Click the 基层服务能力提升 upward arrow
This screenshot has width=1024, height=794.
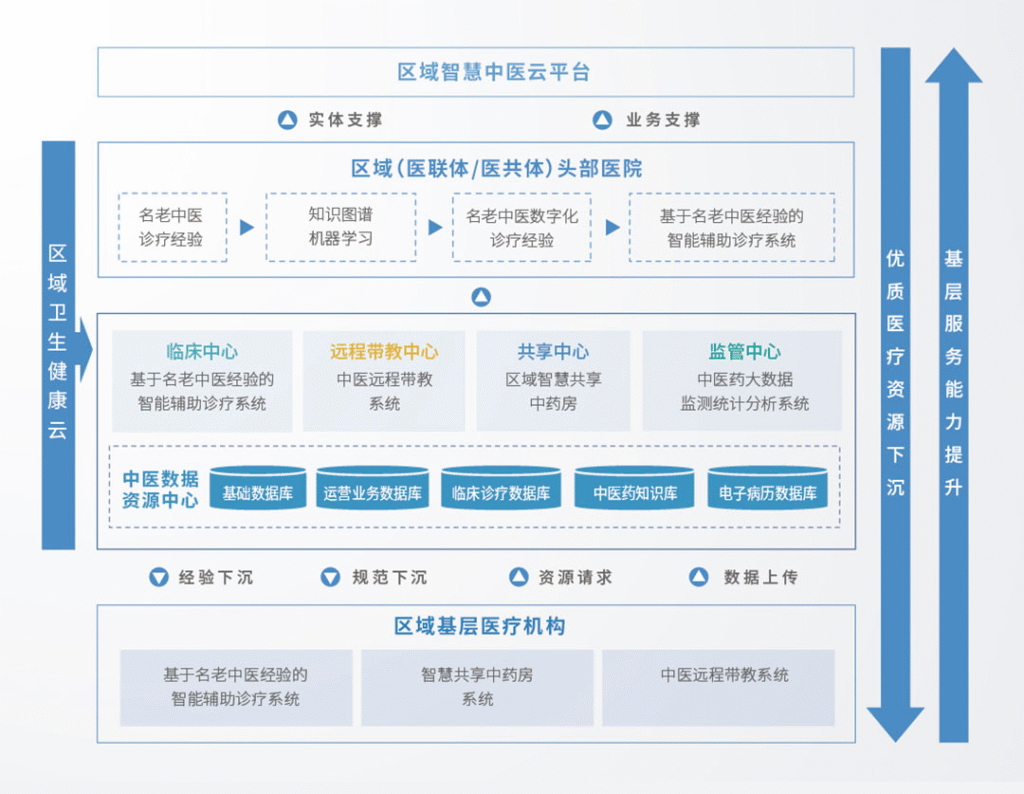point(953,394)
